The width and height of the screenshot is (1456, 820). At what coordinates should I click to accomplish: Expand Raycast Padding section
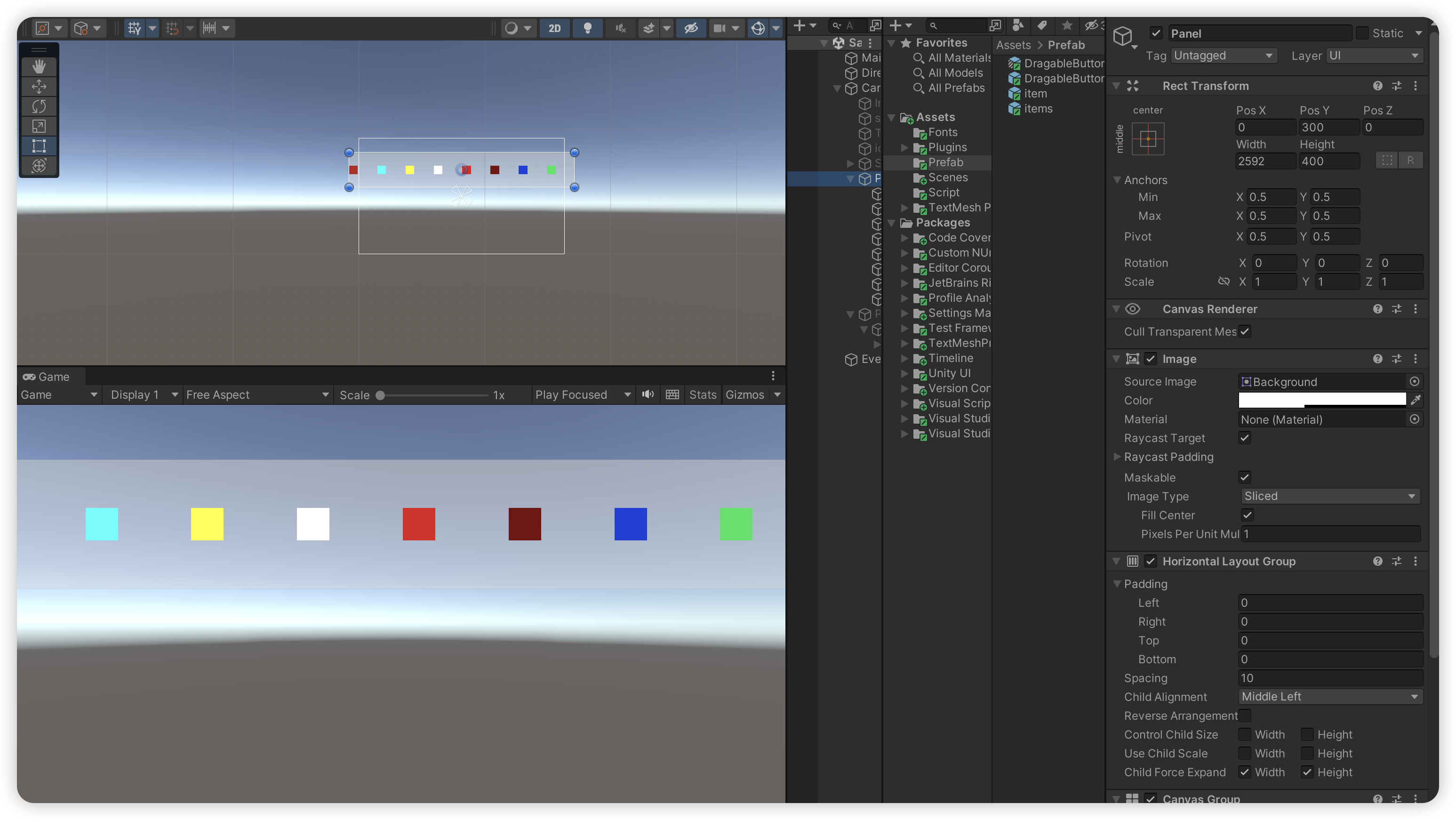click(1117, 457)
